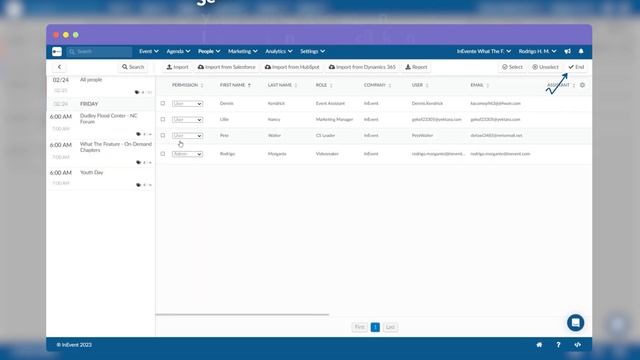Open Admin permission dropdown for Rodrigo
Screen dimensions: 640x360
[187, 154]
